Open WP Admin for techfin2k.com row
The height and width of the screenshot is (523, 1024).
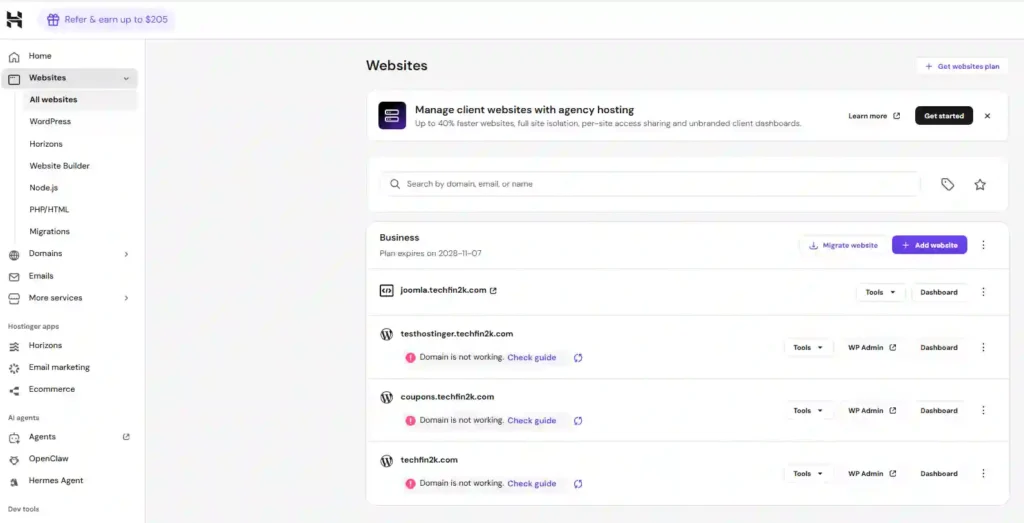coord(872,474)
